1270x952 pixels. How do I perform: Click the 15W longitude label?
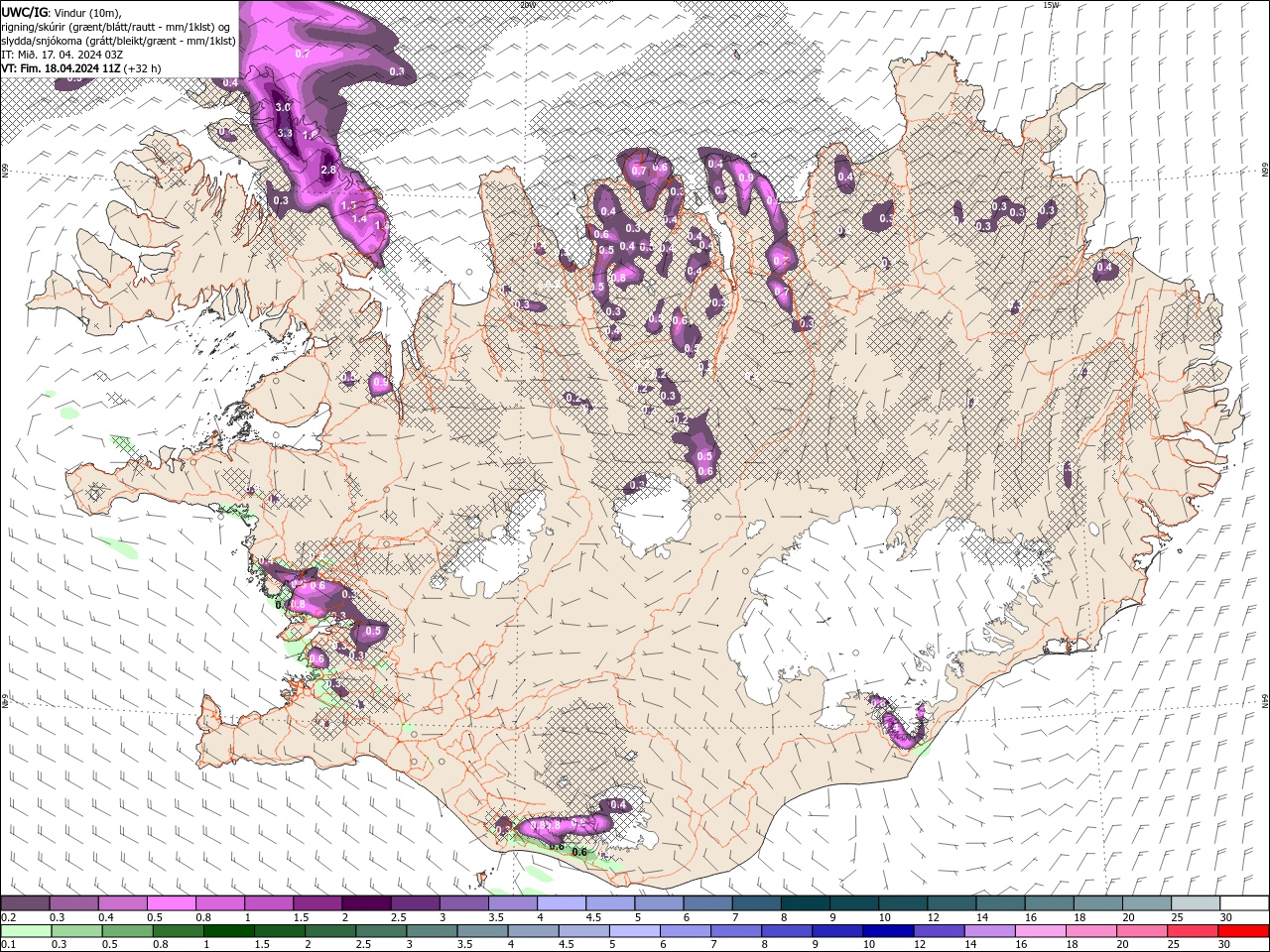[x=1051, y=5]
